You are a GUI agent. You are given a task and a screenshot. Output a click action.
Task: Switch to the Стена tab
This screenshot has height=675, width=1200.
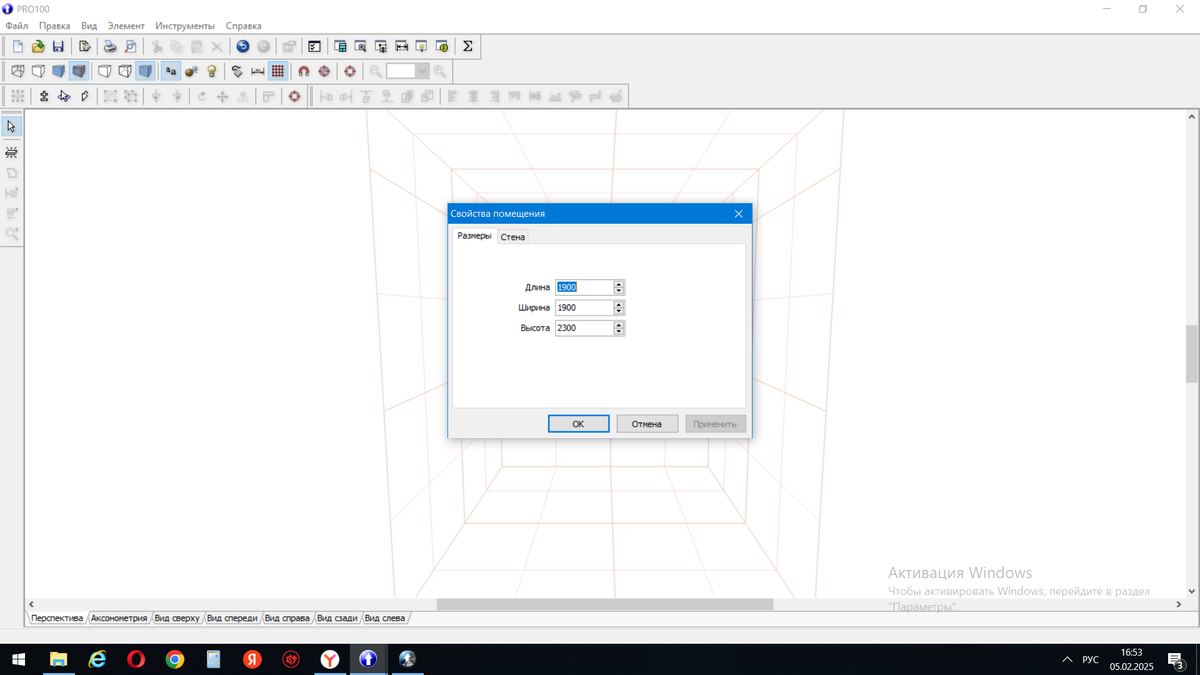pyautogui.click(x=513, y=237)
